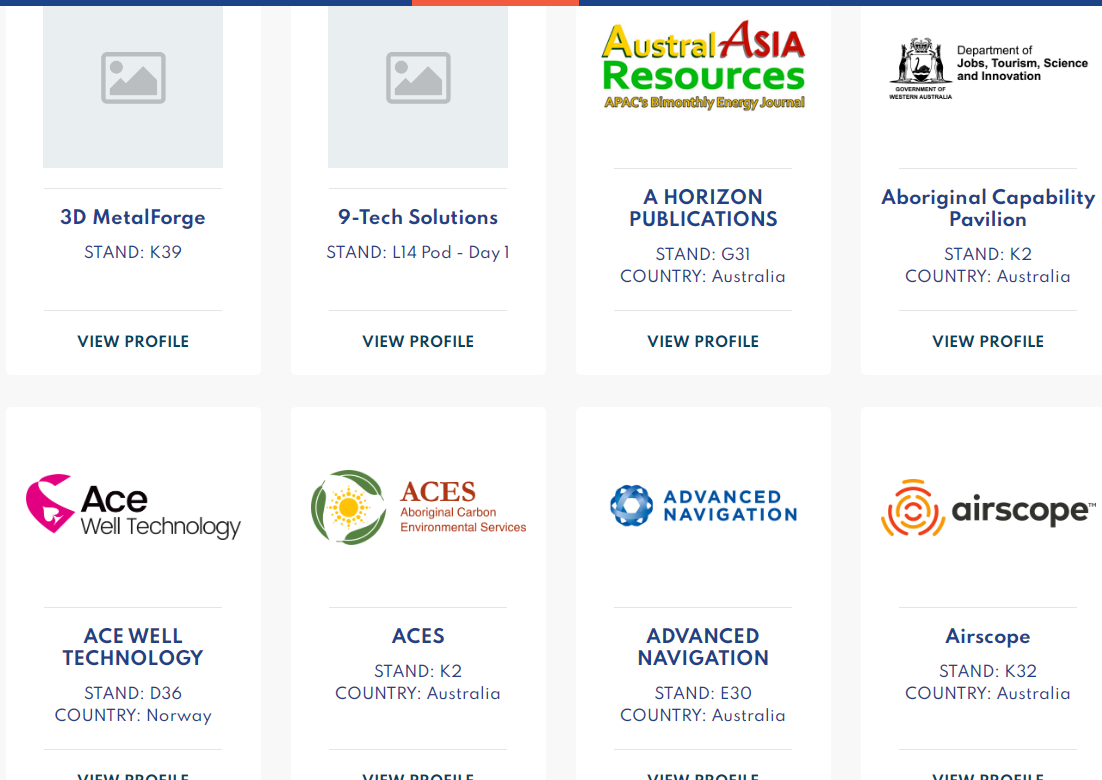
Task: View profile for 3D MetalForge
Action: 133,341
